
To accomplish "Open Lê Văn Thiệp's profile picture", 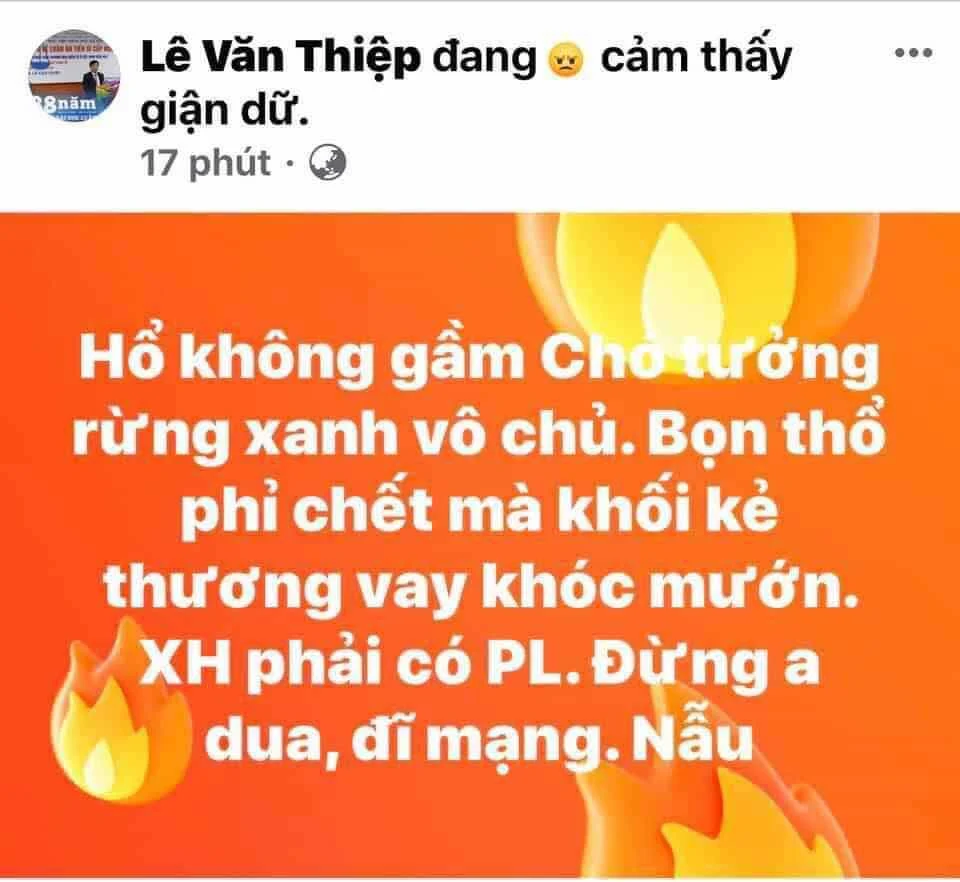I will click(75, 77).
